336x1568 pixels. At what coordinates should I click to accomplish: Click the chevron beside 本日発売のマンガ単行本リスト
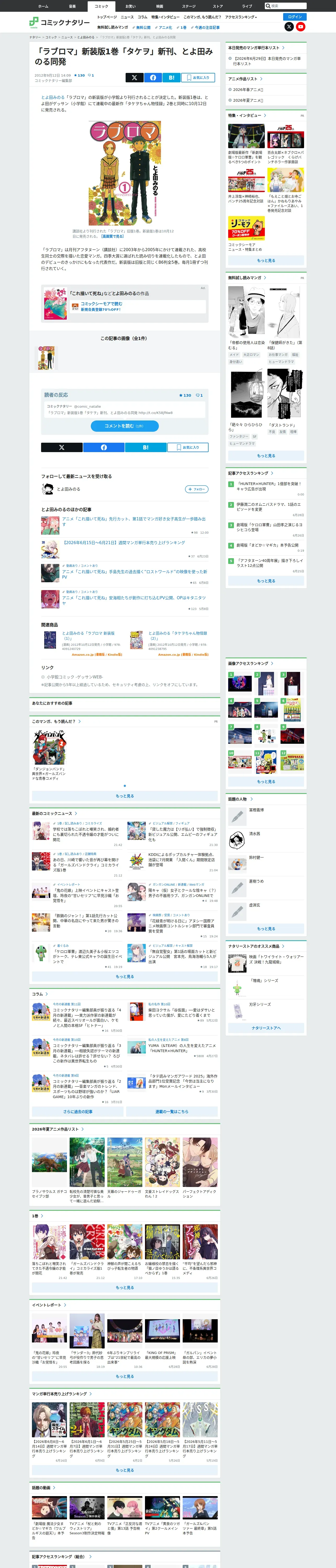284,48
